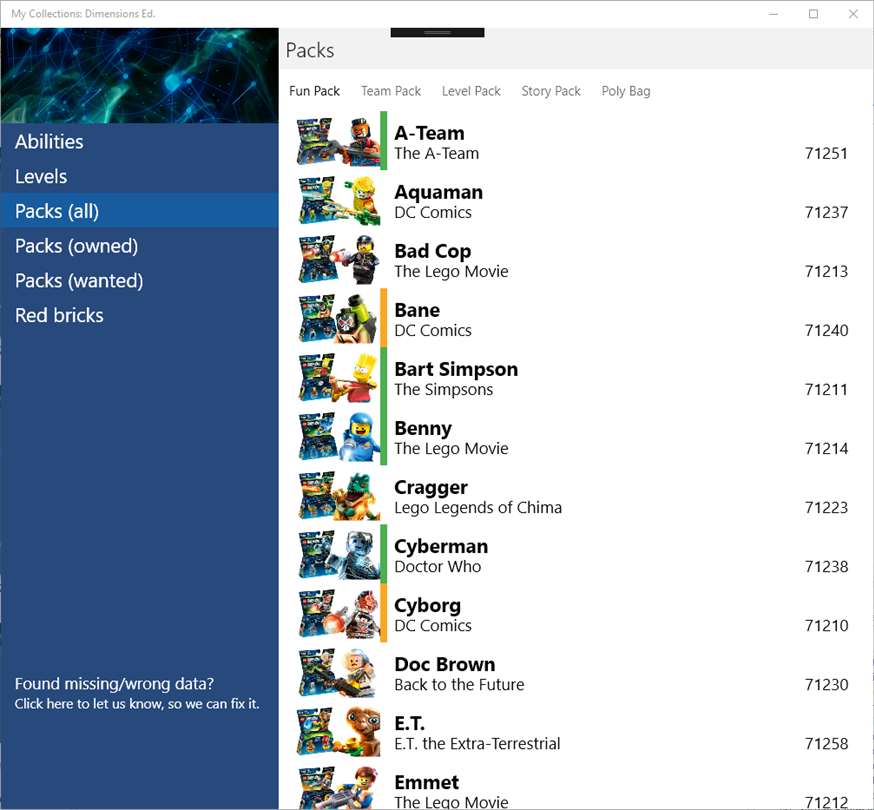Open the Bane pack thumbnail

pos(338,318)
